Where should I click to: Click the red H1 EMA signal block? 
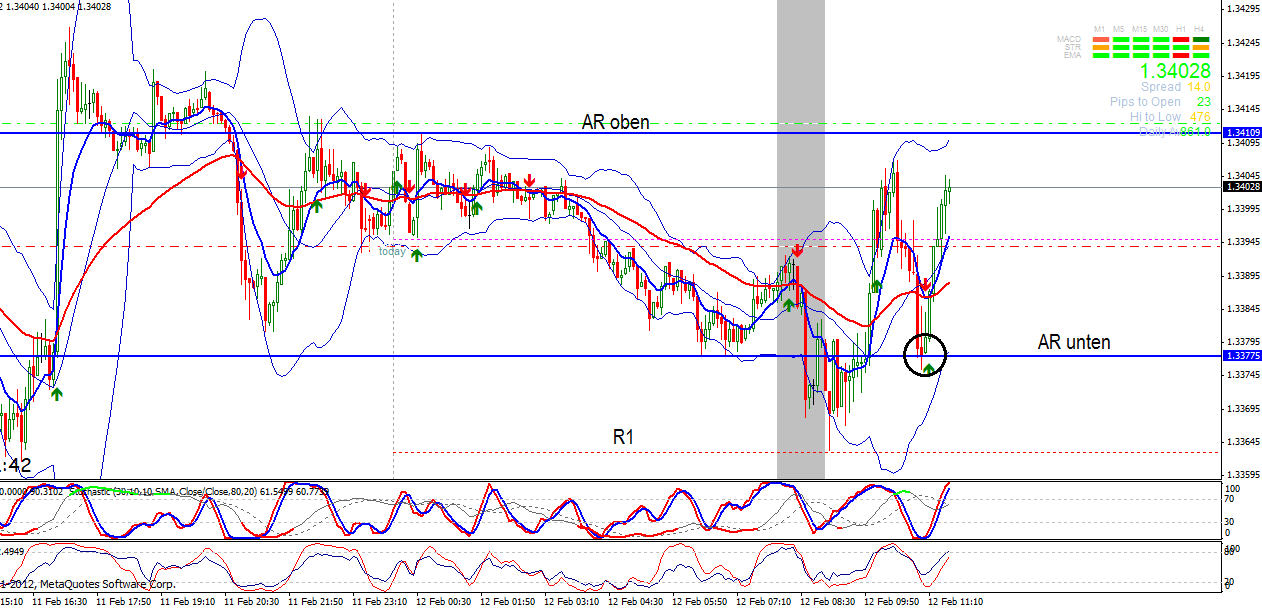coord(1181,54)
